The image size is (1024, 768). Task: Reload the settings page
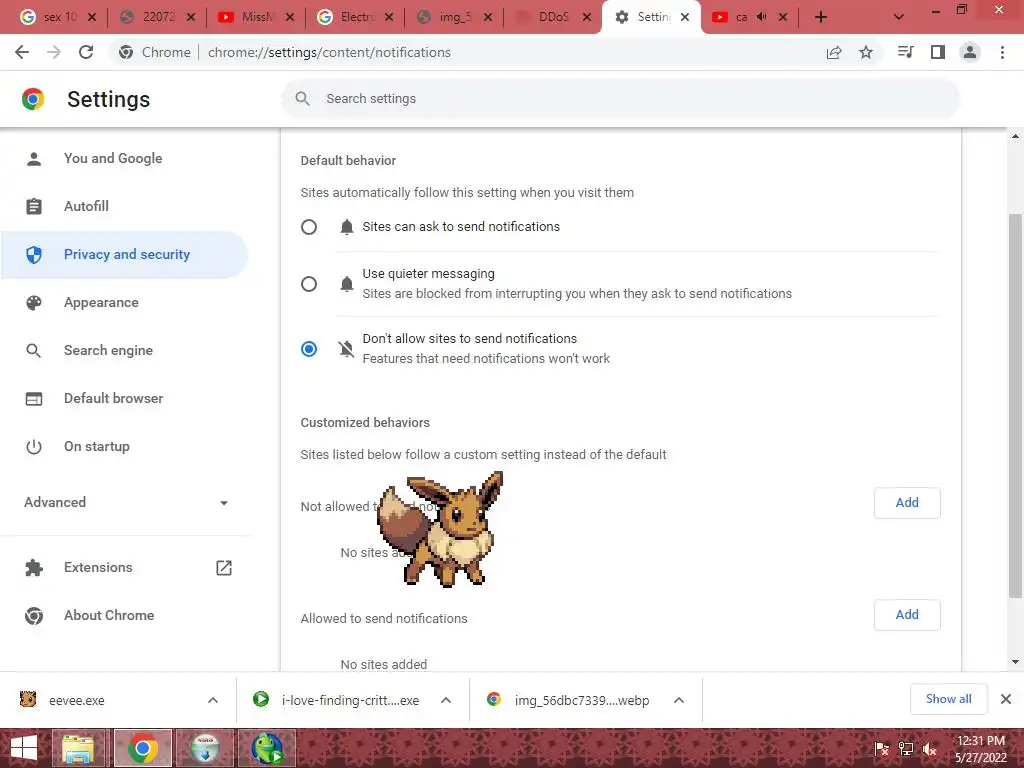(86, 52)
